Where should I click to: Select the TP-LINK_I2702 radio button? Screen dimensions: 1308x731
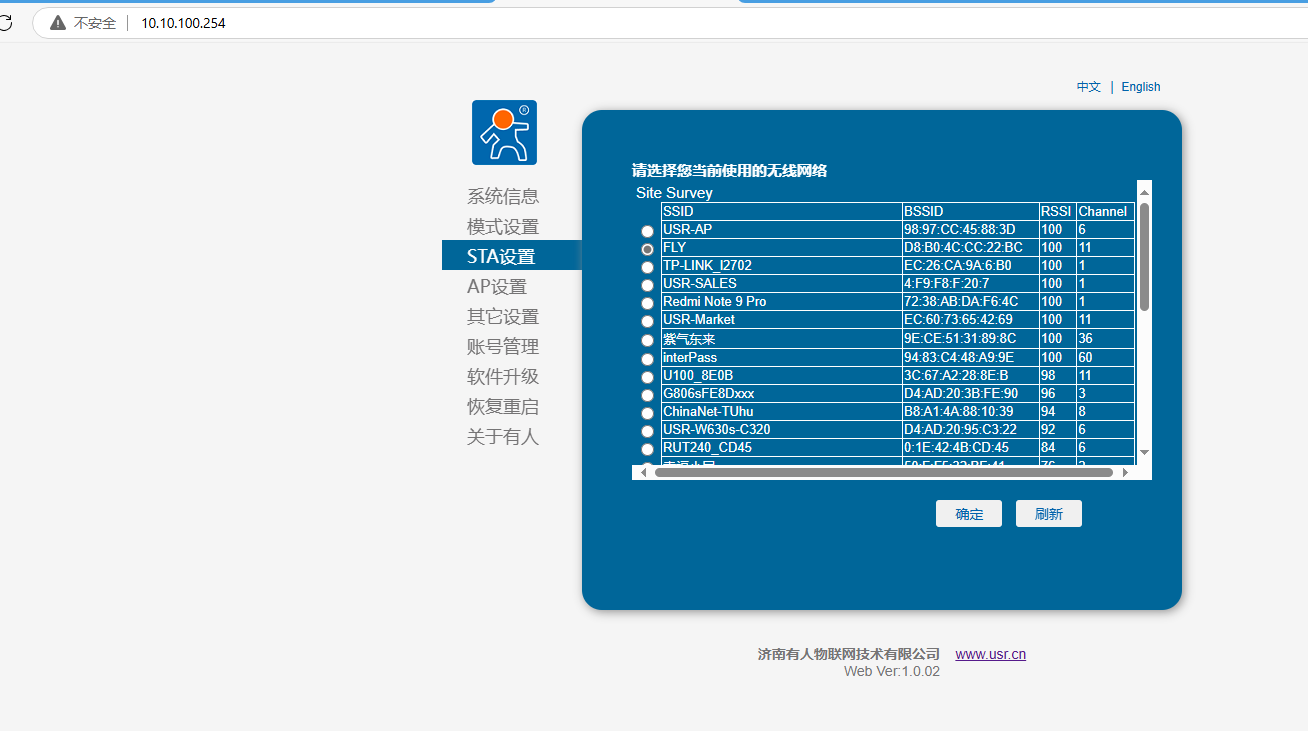[647, 267]
